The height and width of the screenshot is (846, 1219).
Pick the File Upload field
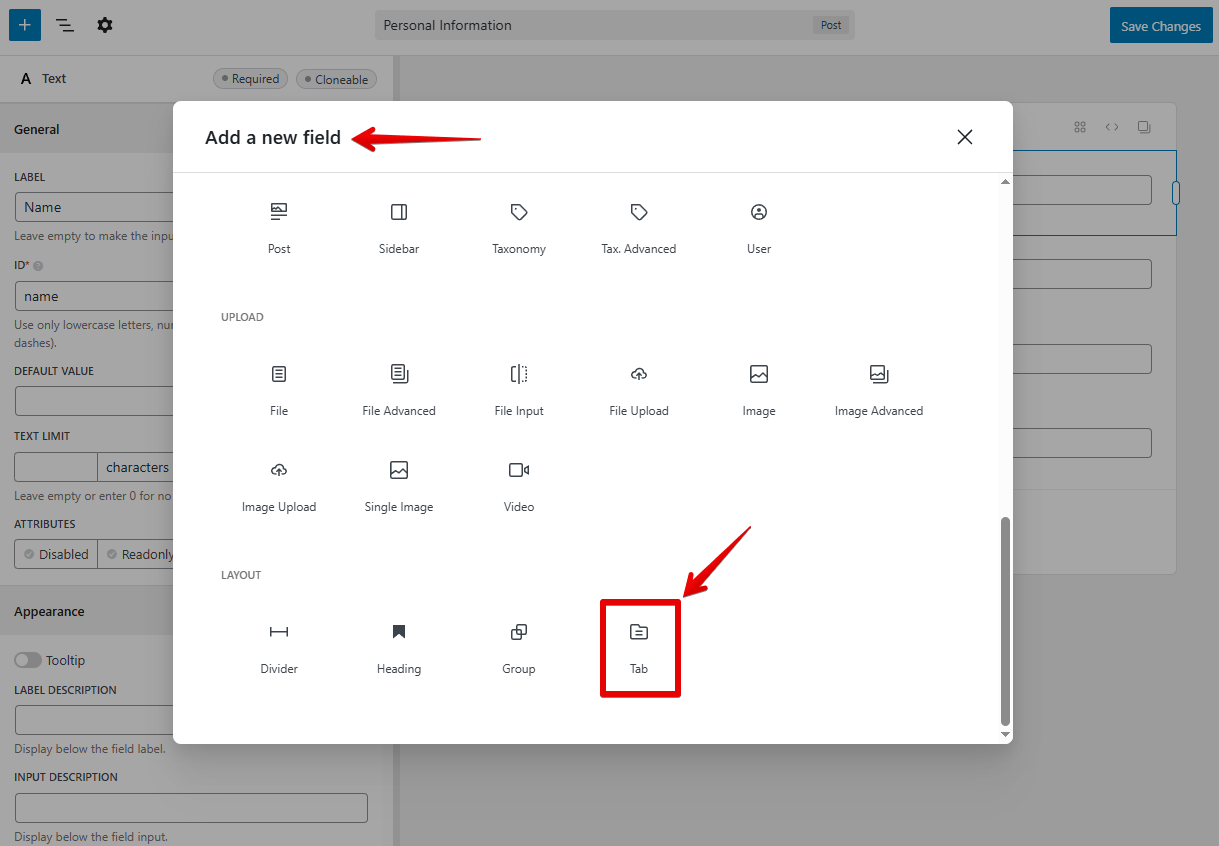point(639,389)
